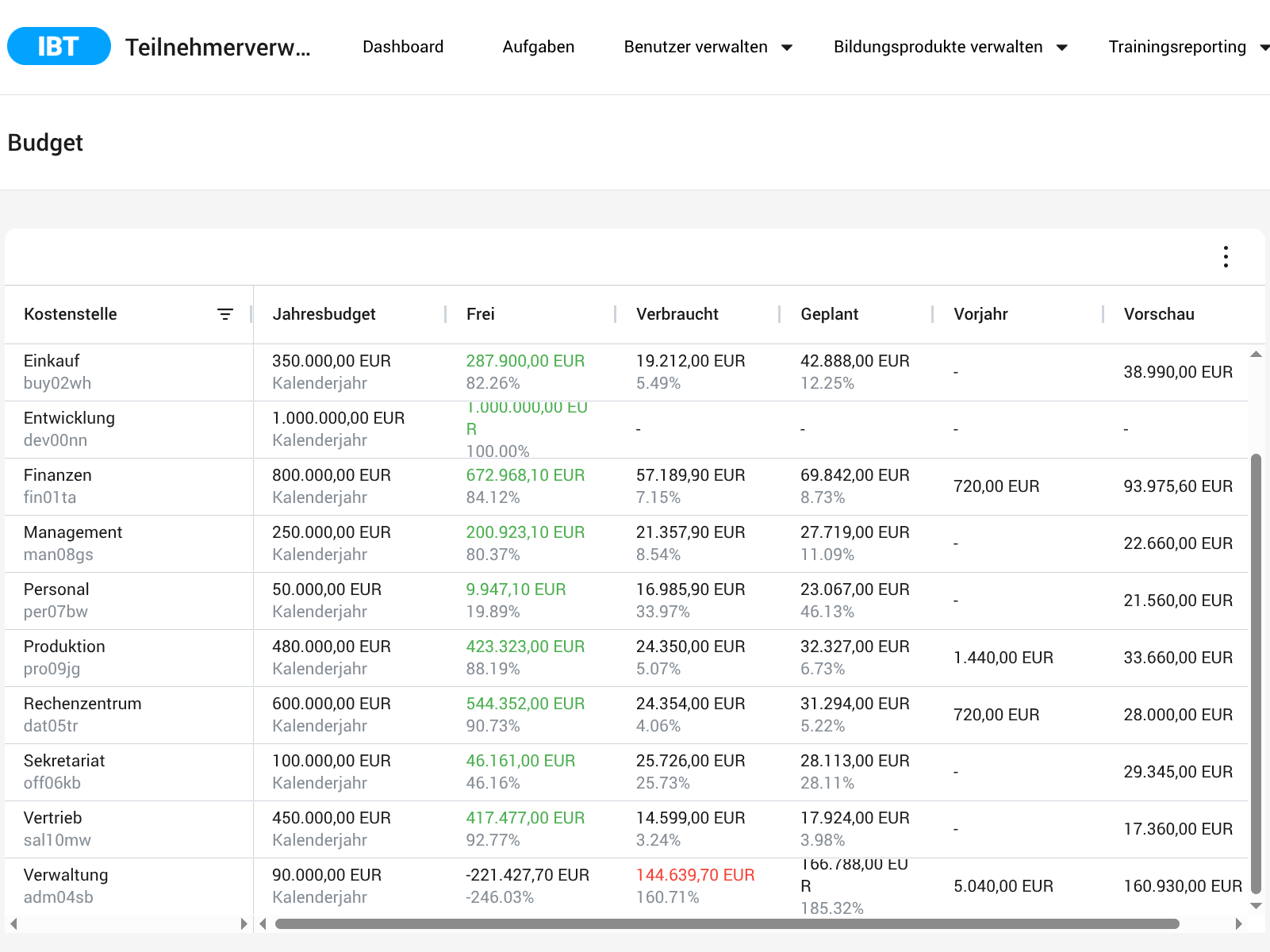Open the Aufgaben menu item

[539, 47]
